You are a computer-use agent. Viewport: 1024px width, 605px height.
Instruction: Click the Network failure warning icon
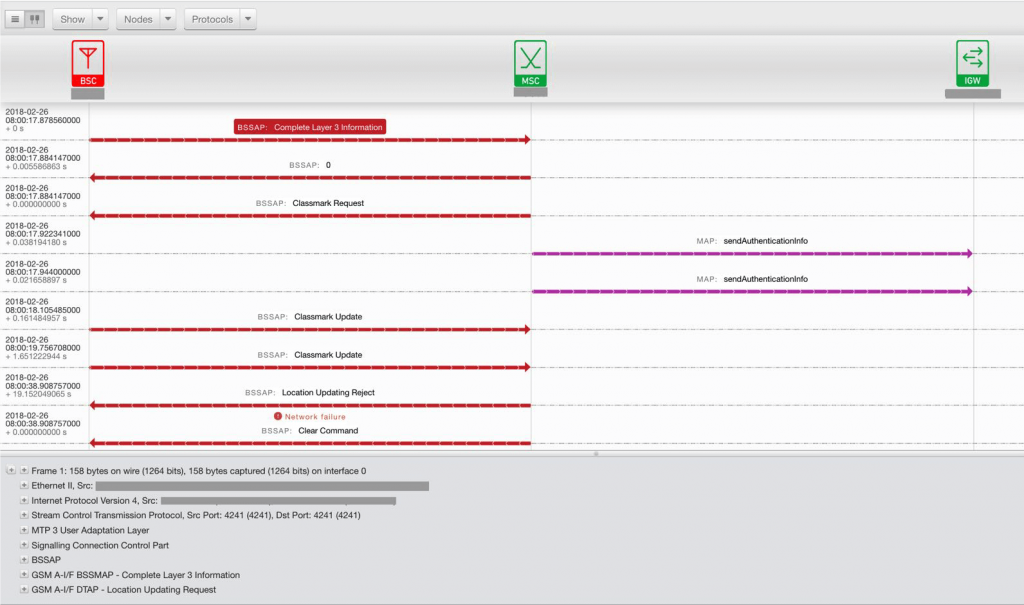(278, 417)
